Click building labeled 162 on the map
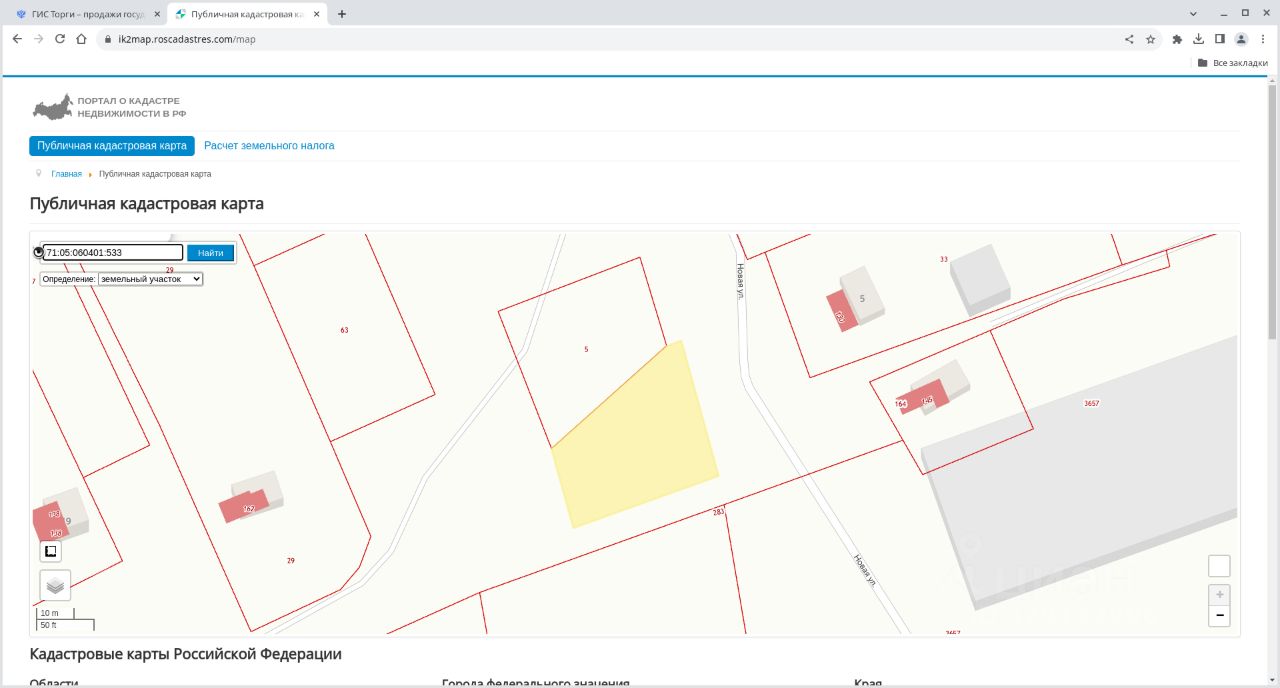Screen dimensions: 1280x688 249,509
